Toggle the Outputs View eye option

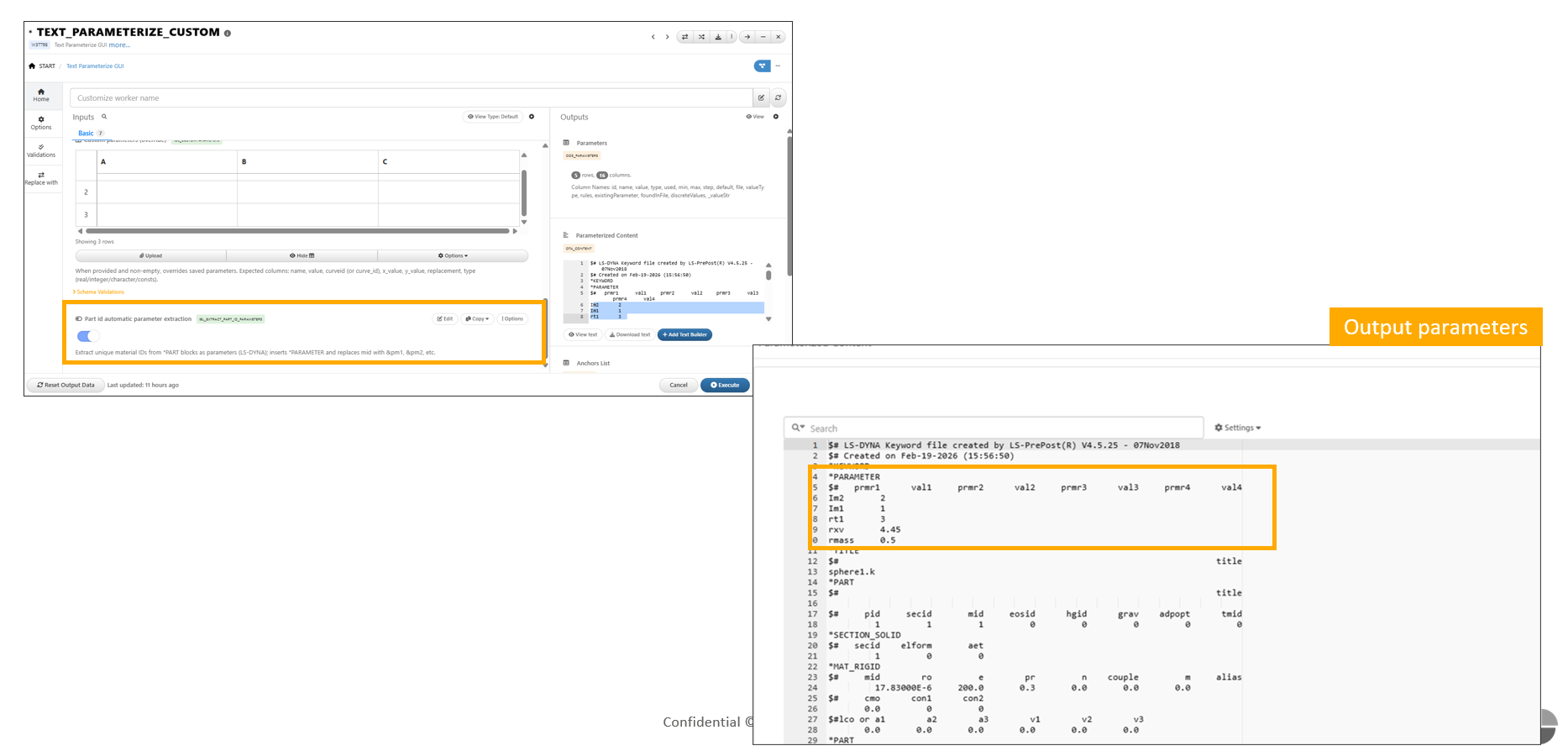tap(755, 117)
